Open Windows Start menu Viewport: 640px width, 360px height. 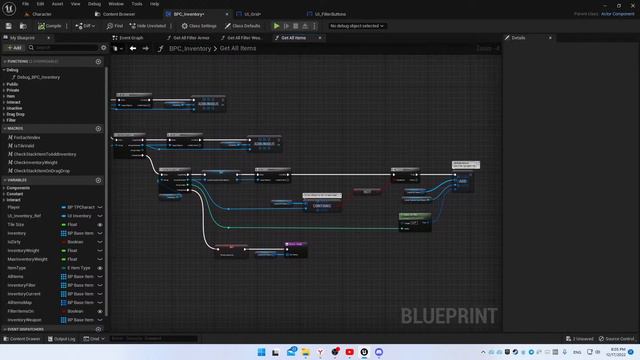[x=261, y=352]
